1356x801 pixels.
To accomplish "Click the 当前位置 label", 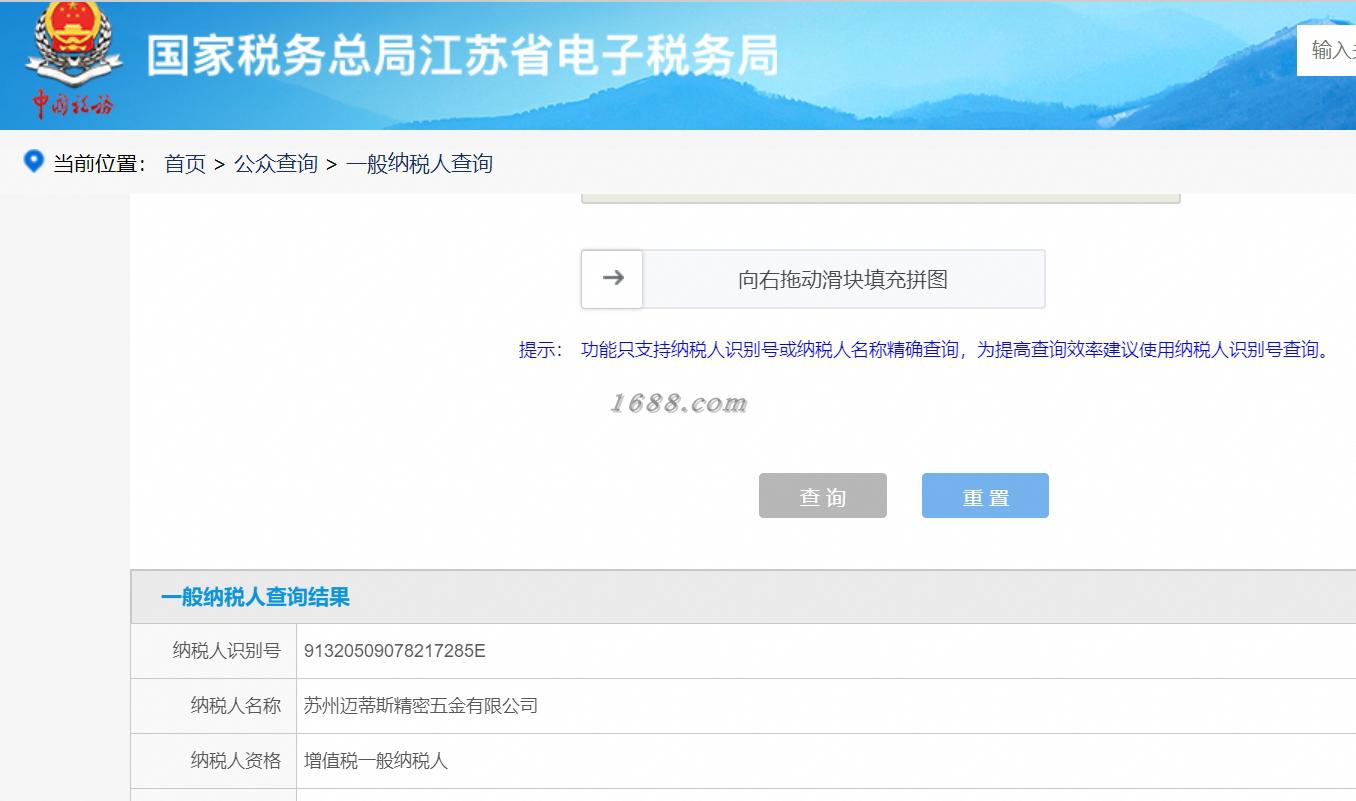I will (100, 163).
